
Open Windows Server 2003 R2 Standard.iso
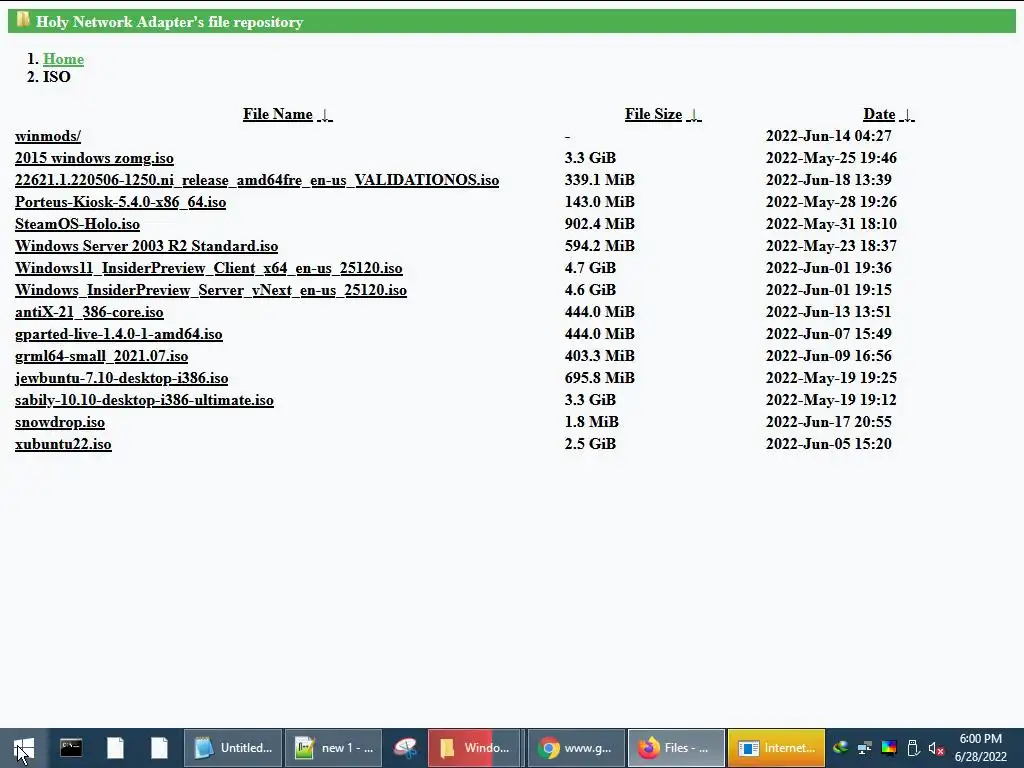click(146, 246)
